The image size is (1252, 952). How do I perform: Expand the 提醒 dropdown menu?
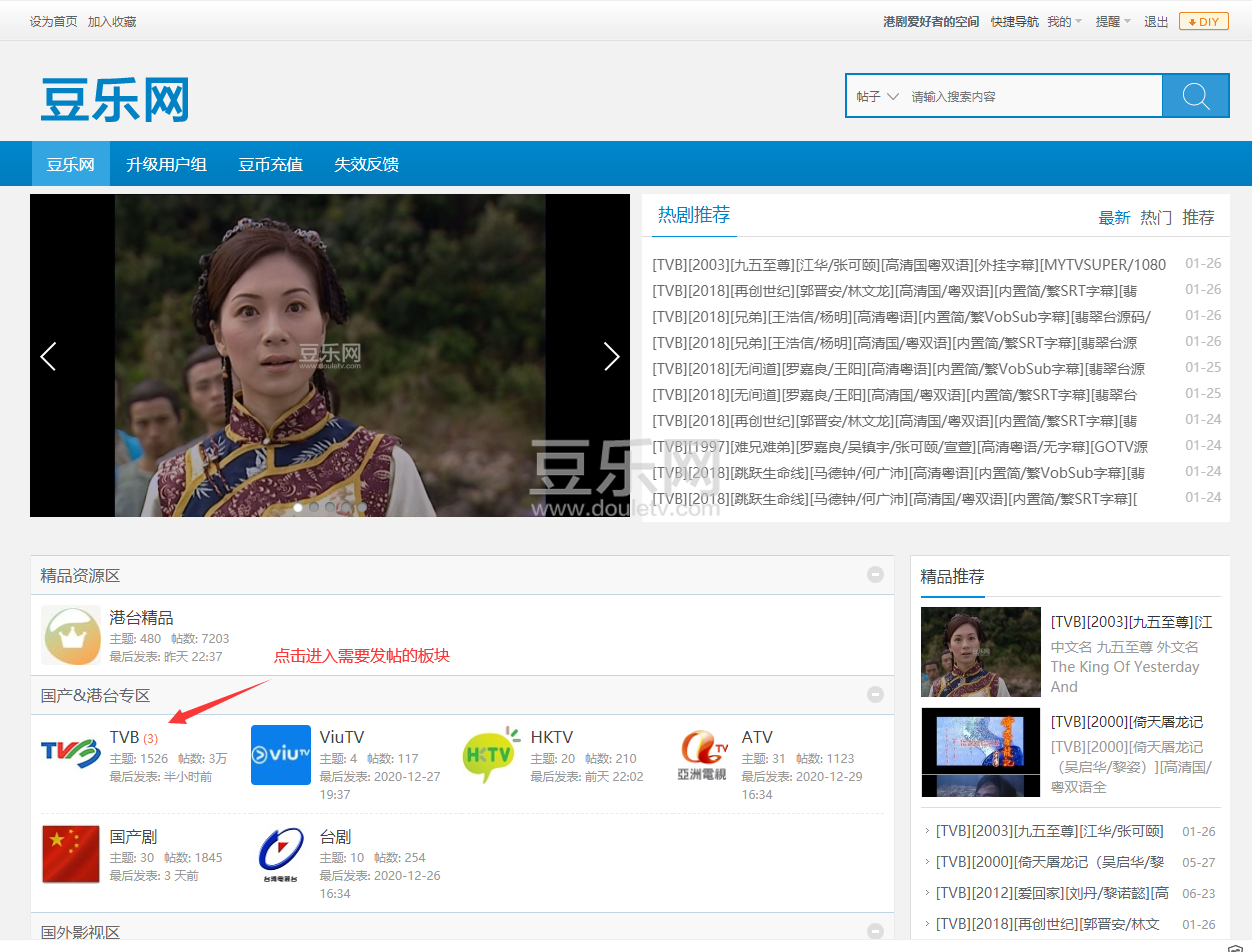(x=1113, y=21)
